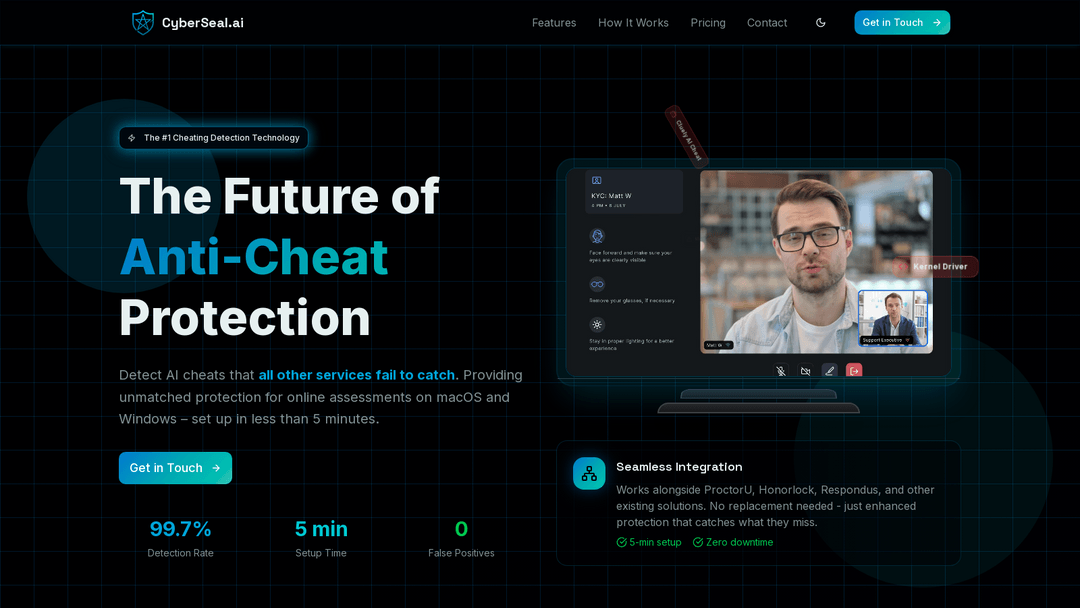Click the lighting brightness guideline icon
Viewport: 1080px width, 608px height.
(x=596, y=325)
